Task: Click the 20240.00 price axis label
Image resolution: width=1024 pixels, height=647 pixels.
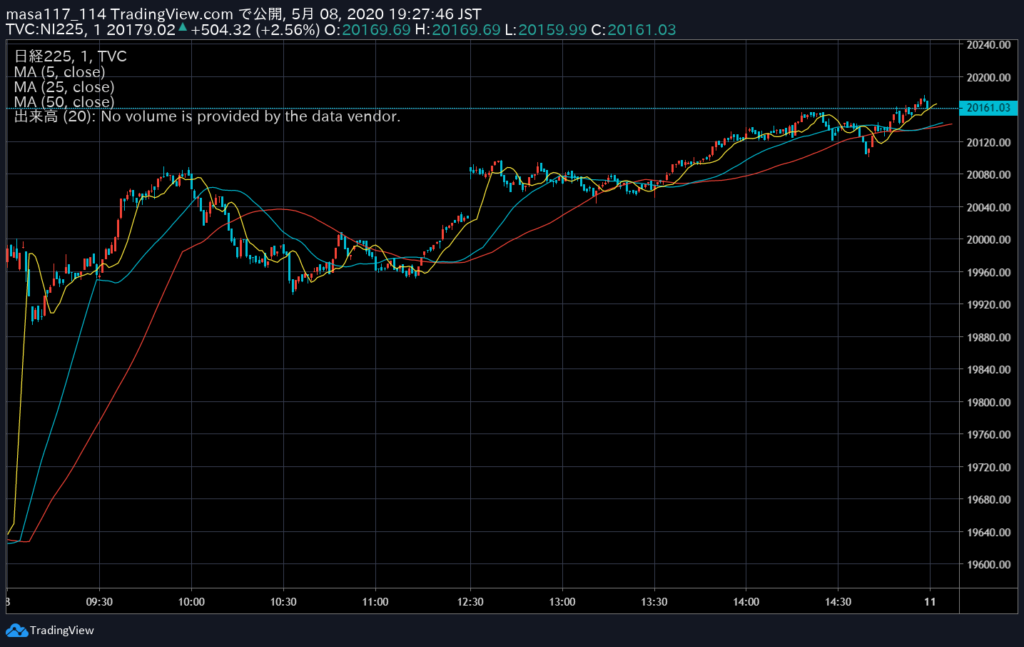Action: (x=988, y=45)
